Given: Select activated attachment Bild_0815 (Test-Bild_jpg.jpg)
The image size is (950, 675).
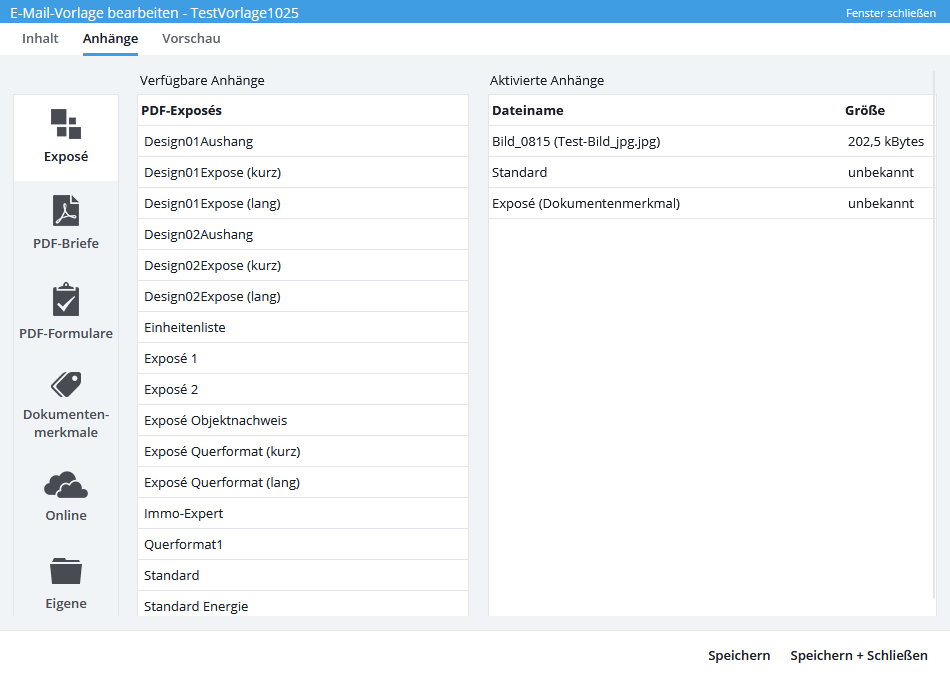Looking at the screenshot, I should coord(576,142).
